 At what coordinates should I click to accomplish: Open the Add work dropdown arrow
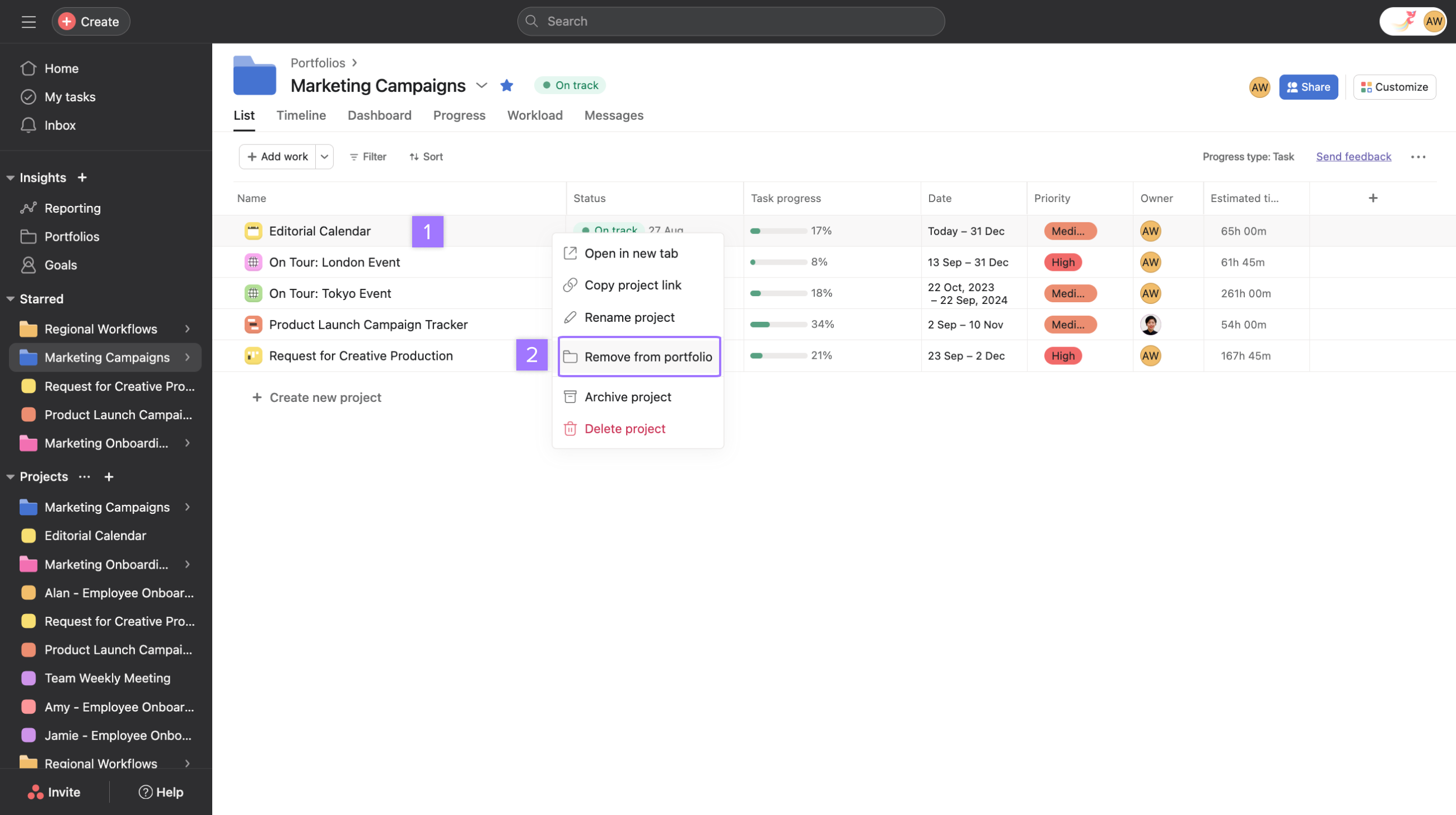pos(324,156)
